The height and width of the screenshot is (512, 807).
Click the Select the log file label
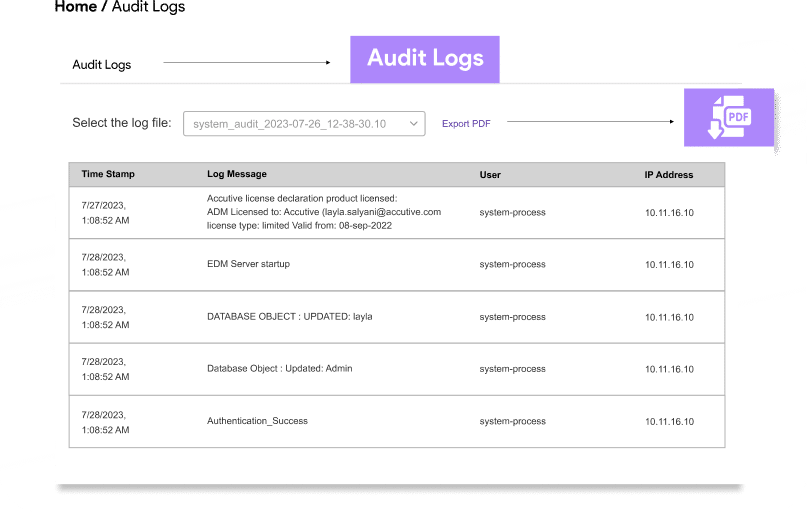[121, 123]
